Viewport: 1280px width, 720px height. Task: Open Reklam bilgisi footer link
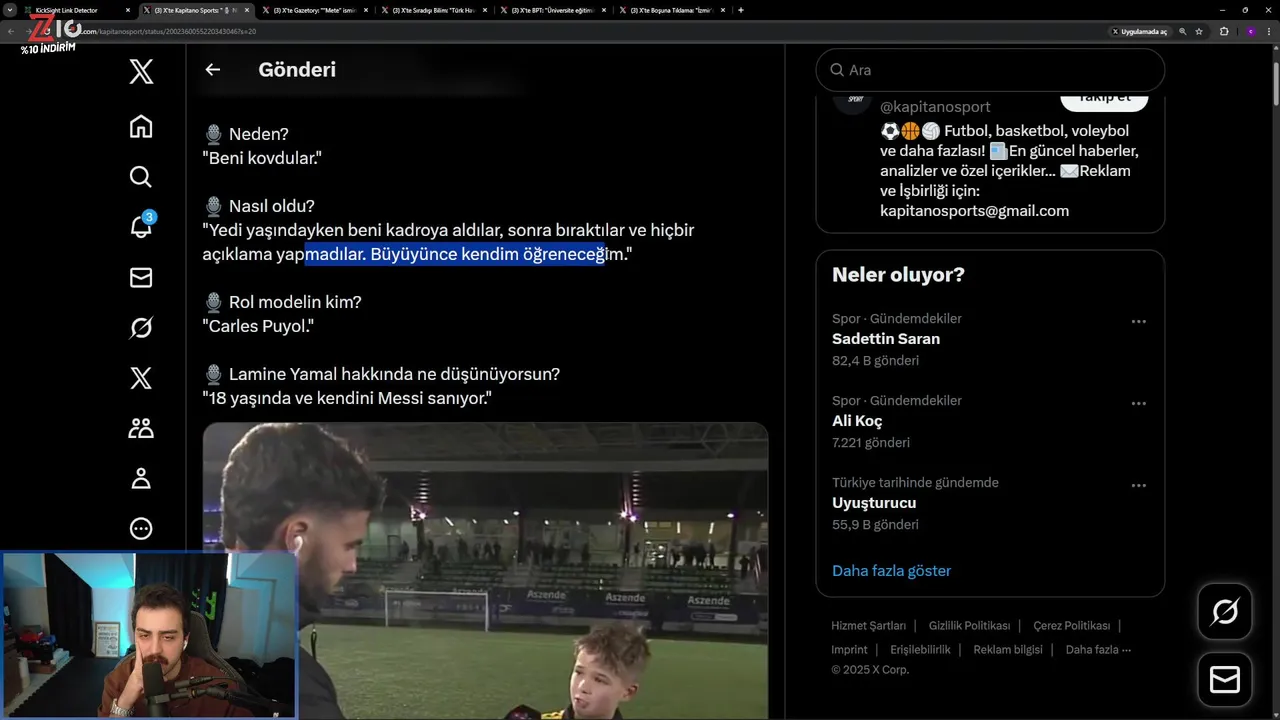tap(1008, 649)
